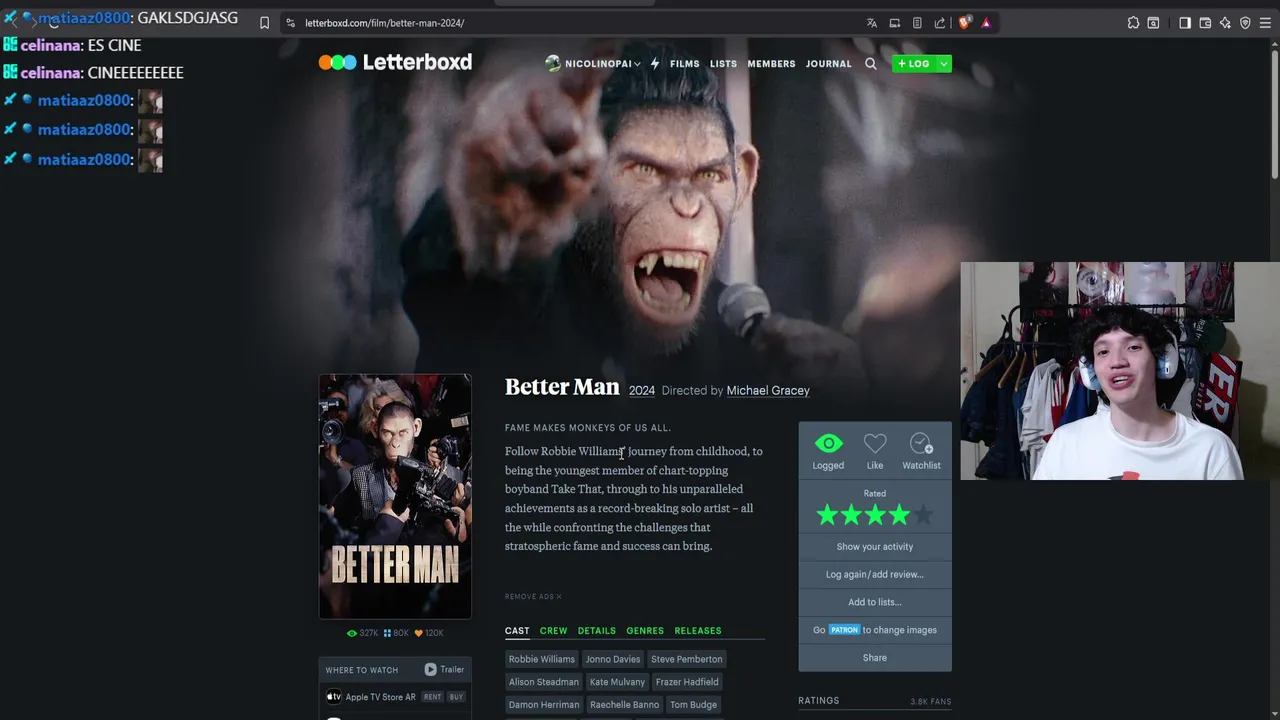Viewport: 1280px width, 720px height.
Task: Click the watched count eye icon under poster
Action: (352, 633)
